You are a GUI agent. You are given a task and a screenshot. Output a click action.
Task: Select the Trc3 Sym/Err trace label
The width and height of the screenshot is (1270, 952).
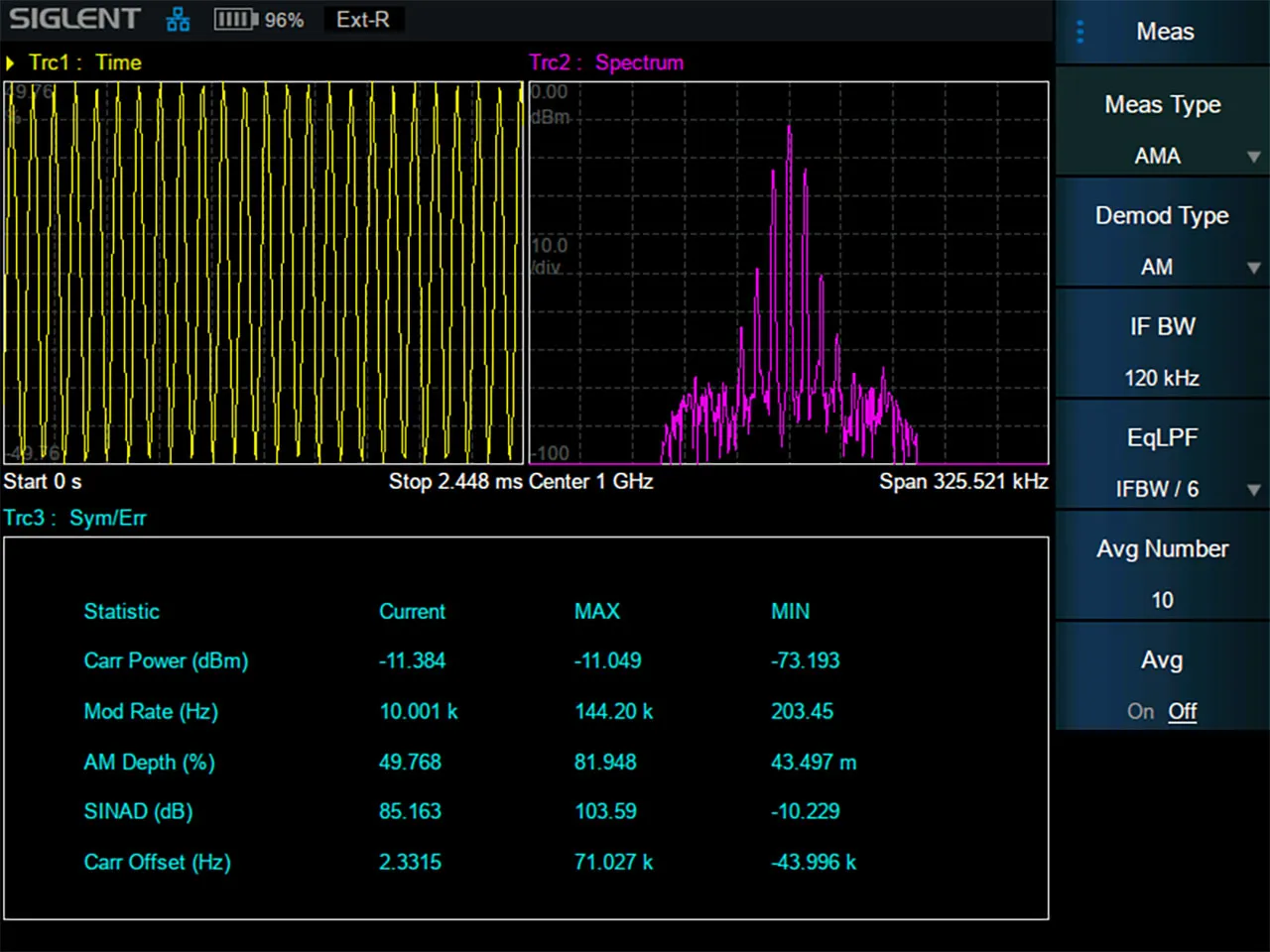74,518
